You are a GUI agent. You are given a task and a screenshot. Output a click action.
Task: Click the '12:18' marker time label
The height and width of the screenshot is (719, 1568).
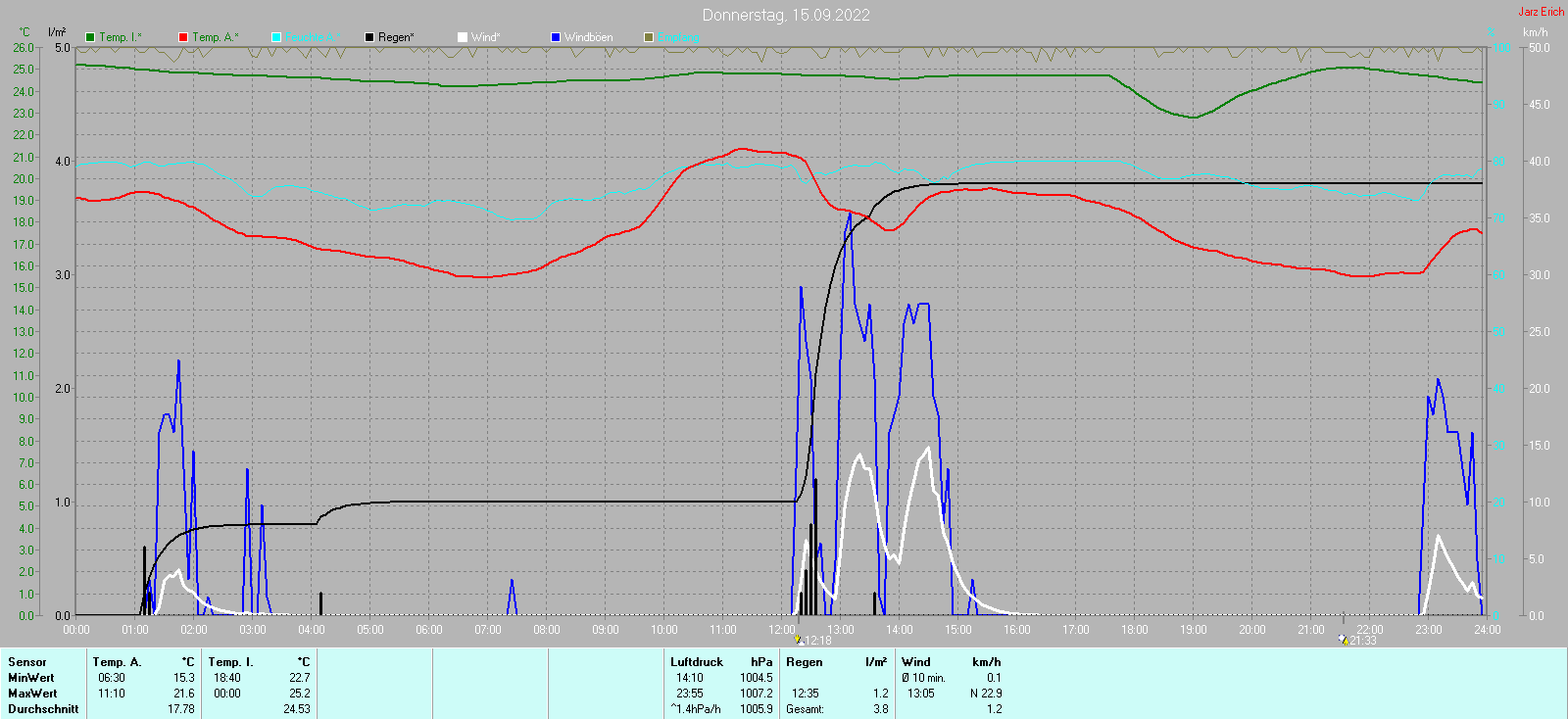(x=818, y=641)
